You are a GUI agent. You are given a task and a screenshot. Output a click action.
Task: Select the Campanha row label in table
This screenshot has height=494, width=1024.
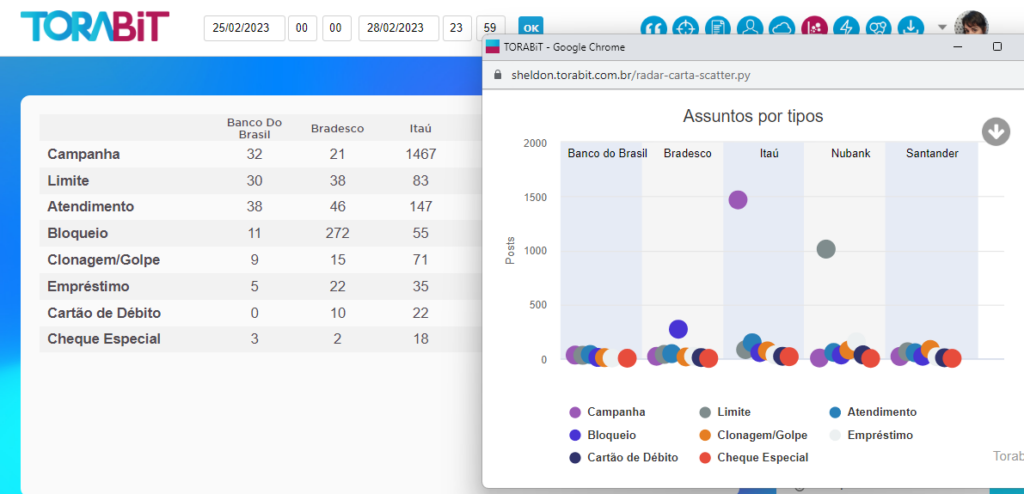(84, 155)
